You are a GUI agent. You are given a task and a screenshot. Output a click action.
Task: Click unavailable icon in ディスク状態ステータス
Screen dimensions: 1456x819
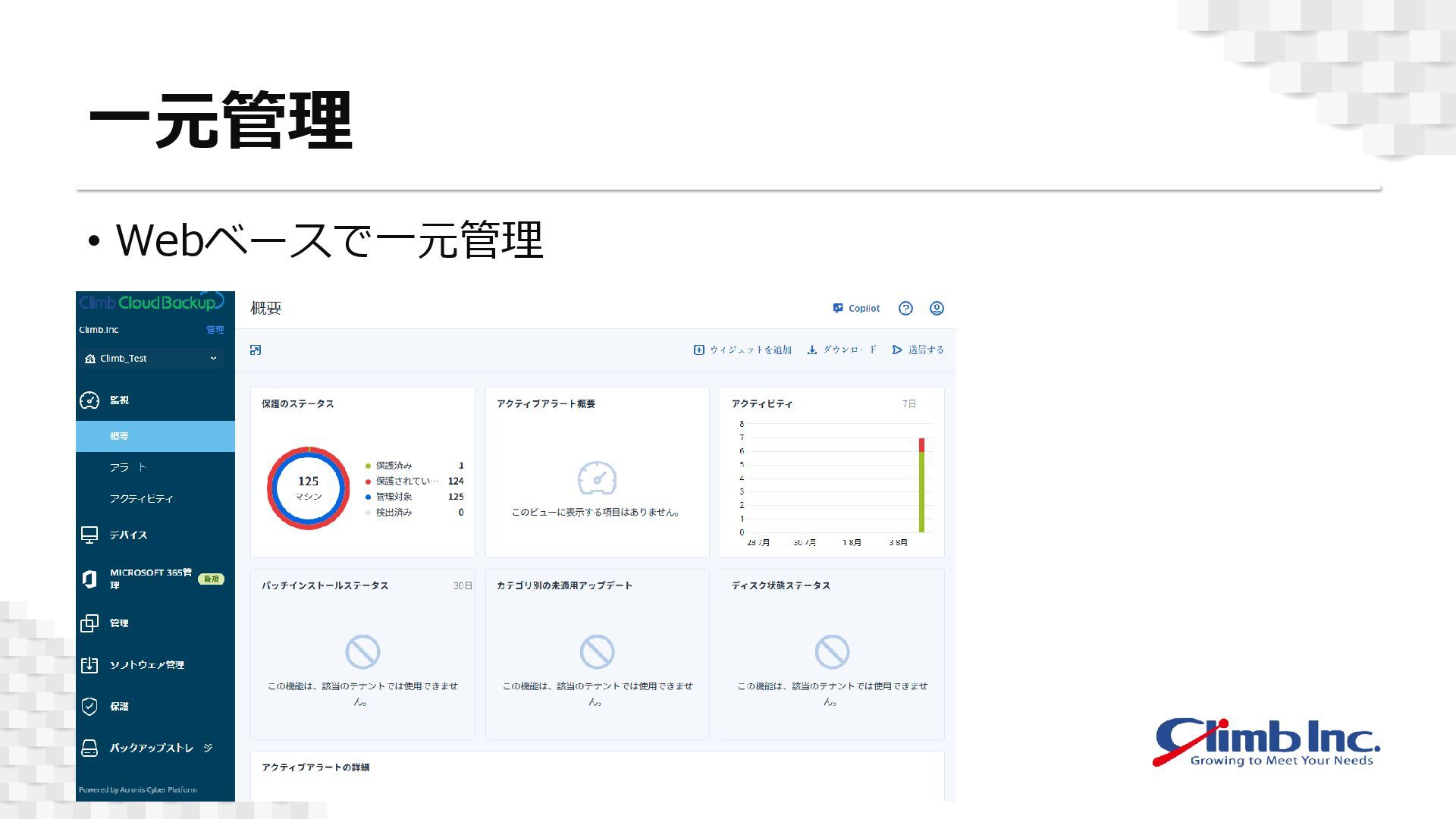point(832,652)
